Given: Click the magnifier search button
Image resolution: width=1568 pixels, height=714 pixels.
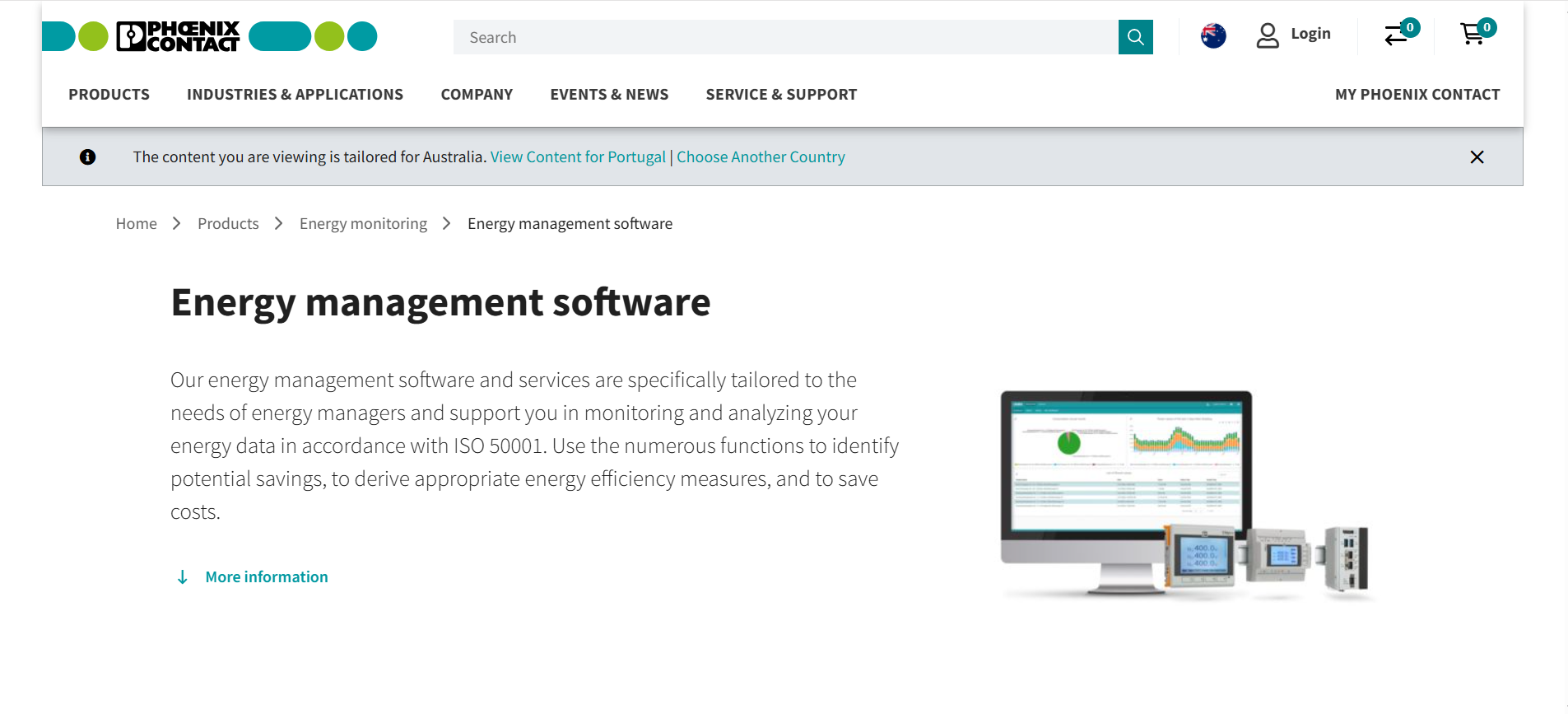Looking at the screenshot, I should tap(1135, 37).
